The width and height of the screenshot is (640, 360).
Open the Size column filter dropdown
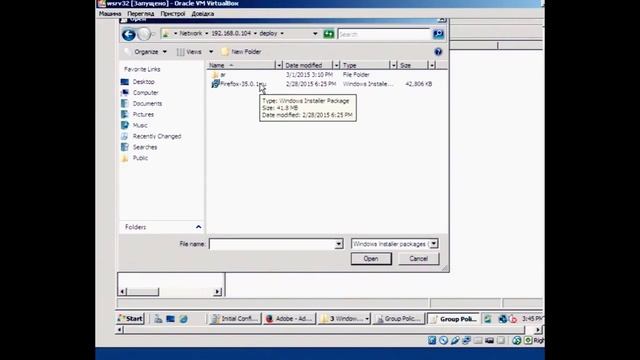[x=432, y=65]
